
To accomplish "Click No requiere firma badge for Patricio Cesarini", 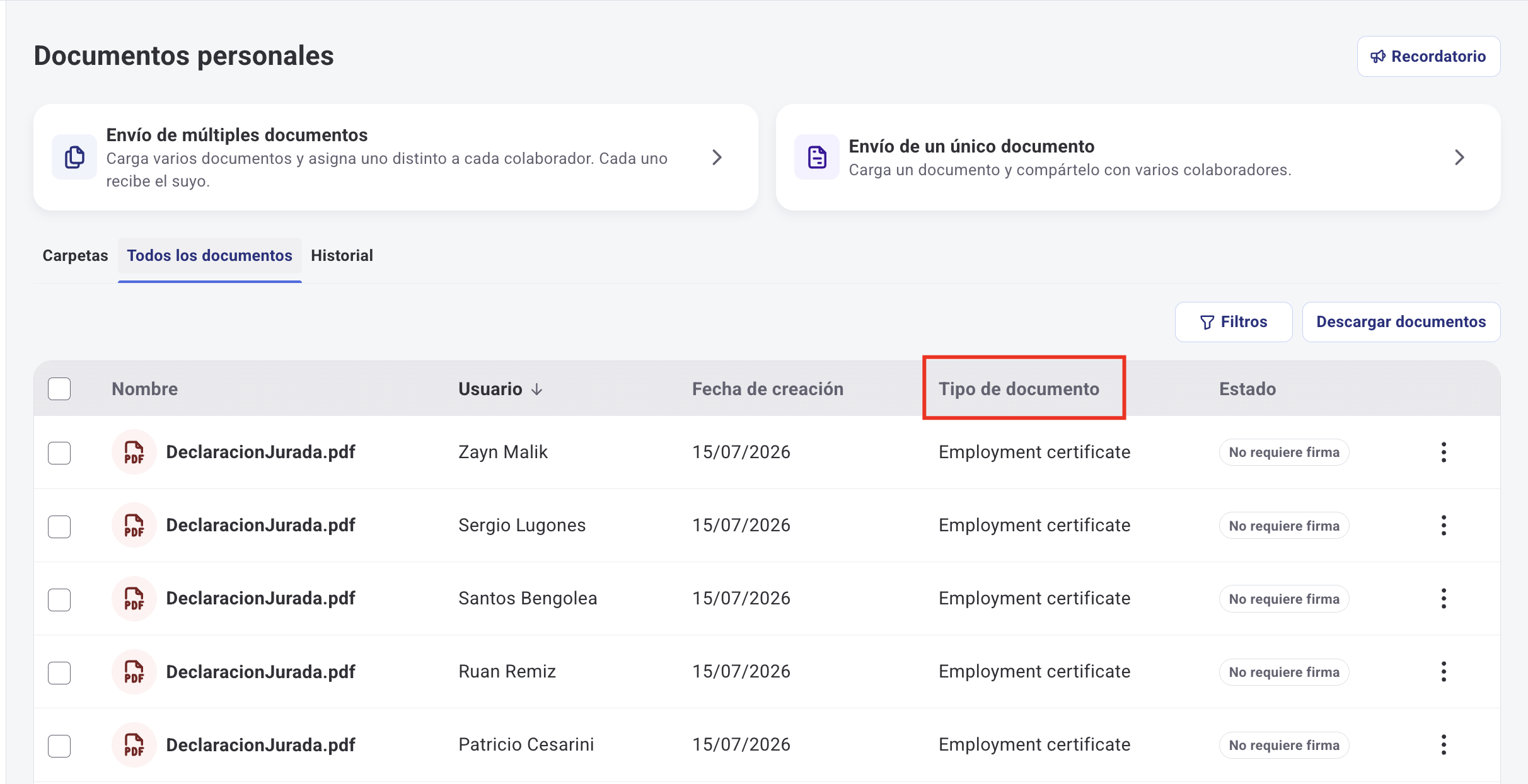I will 1284,745.
